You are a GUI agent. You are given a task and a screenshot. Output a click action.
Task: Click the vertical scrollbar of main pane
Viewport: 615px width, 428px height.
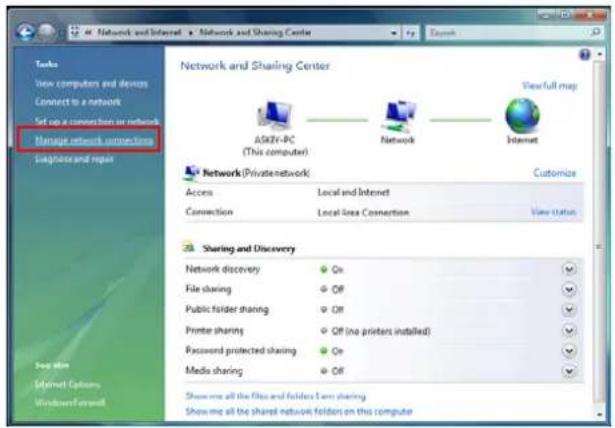[x=599, y=231]
